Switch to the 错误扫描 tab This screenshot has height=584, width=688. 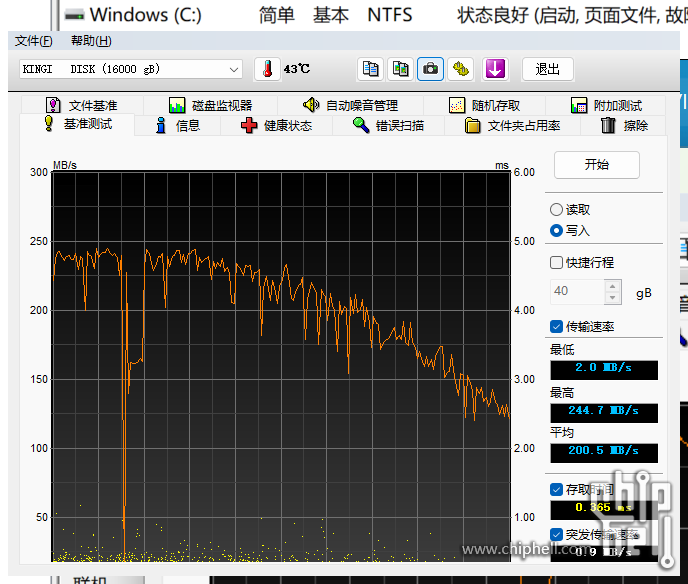(x=389, y=125)
